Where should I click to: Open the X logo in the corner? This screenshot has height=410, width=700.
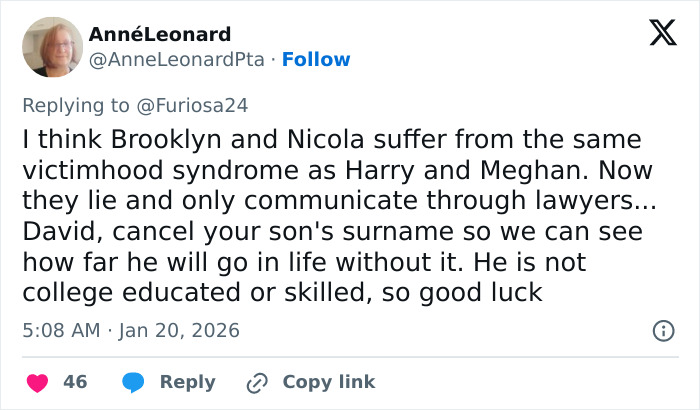point(656,34)
